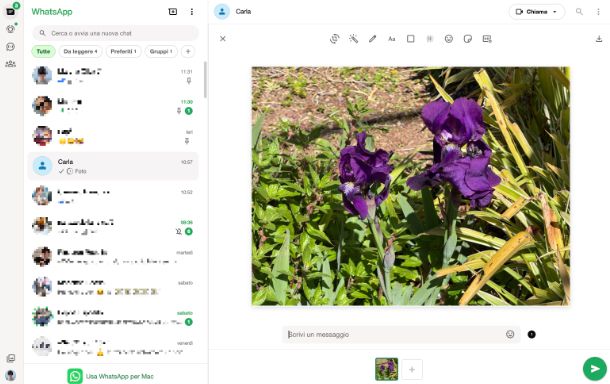Pick the blur pixelate tool
Screen dimensions: 610x384
(429, 39)
